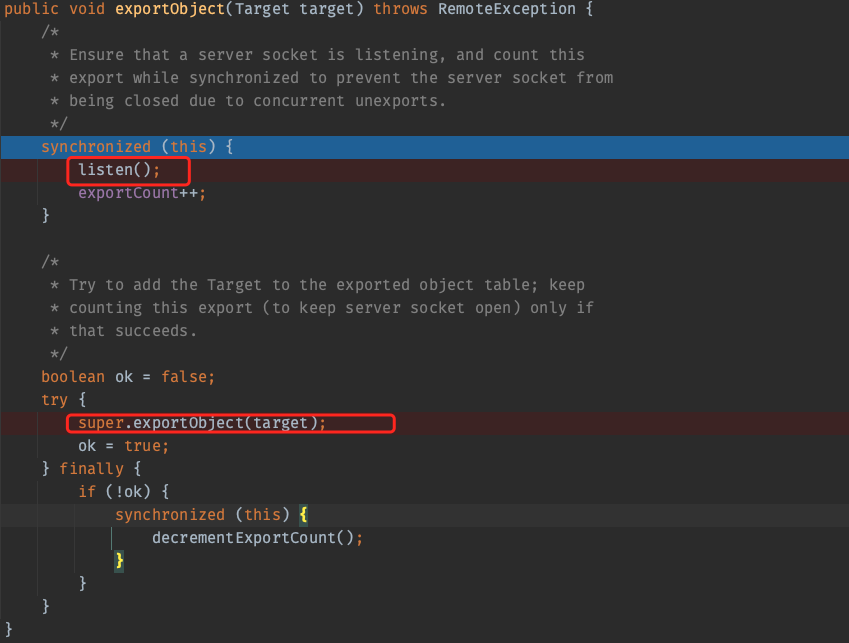This screenshot has width=849, height=643.
Task: Click the 'ok = true' assignment
Action: 124,446
